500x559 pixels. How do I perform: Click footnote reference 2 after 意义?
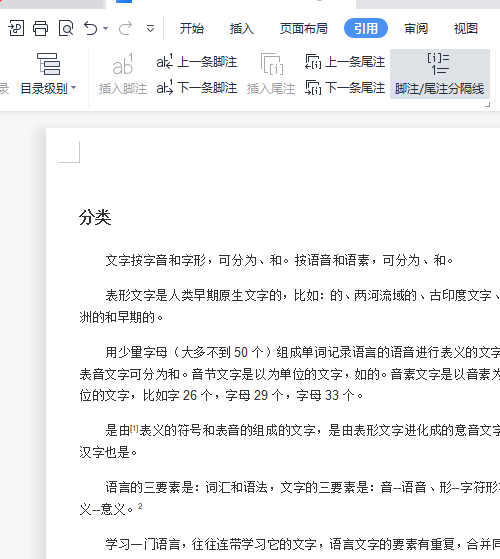click(140, 506)
